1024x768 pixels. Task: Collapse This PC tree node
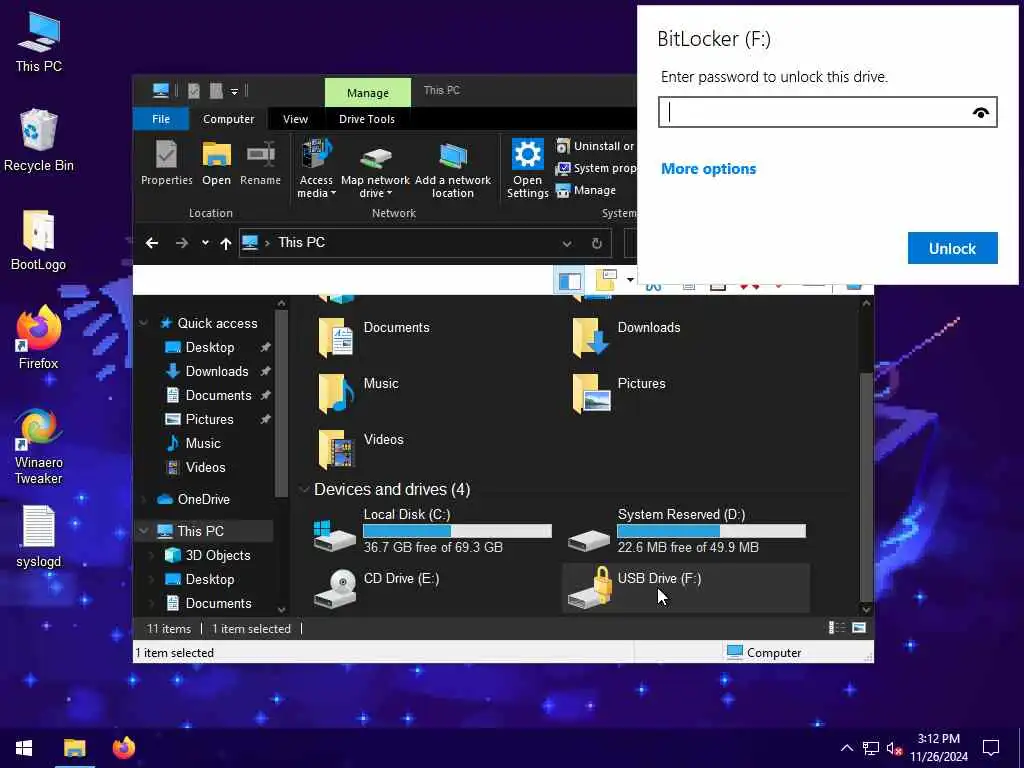(144, 531)
